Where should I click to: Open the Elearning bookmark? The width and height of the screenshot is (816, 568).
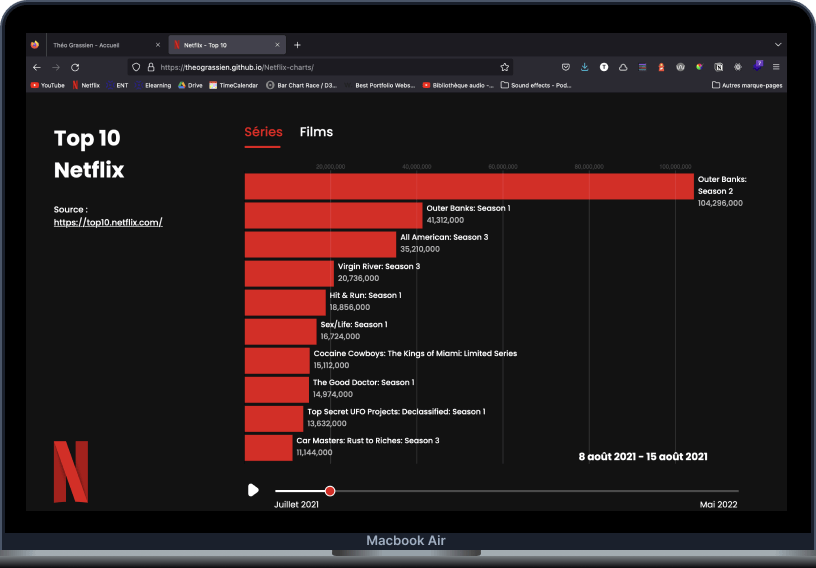(154, 85)
